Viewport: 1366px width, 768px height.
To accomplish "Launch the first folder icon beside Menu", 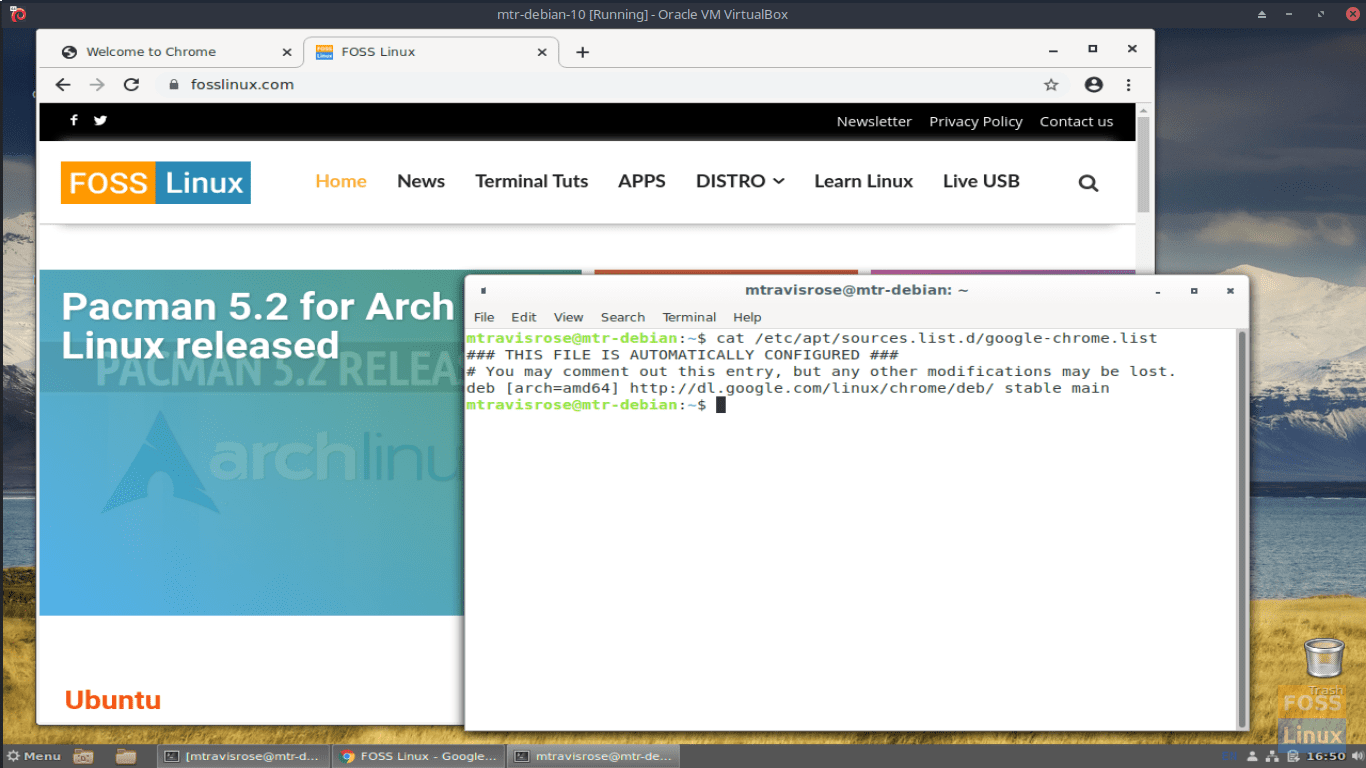I will [84, 756].
